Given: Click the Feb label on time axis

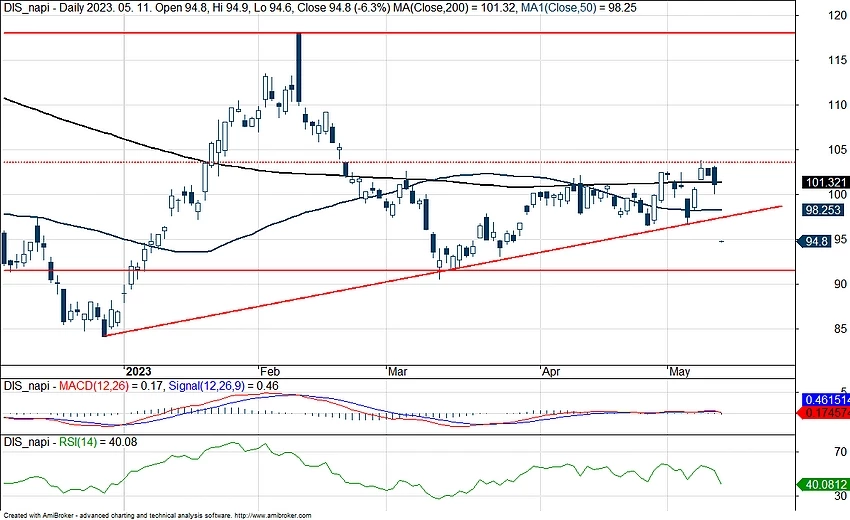Looking at the screenshot, I should point(270,371).
